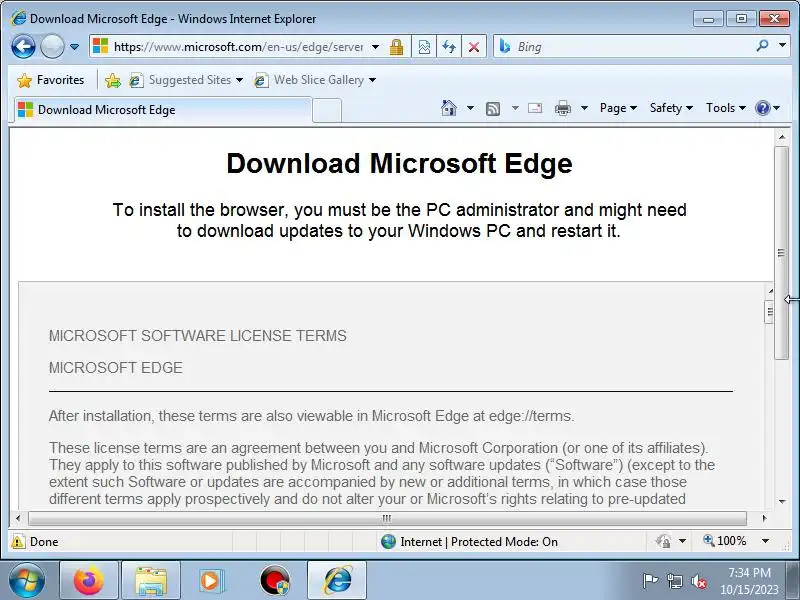Click the page vertical scrollbar thumb

point(781,253)
